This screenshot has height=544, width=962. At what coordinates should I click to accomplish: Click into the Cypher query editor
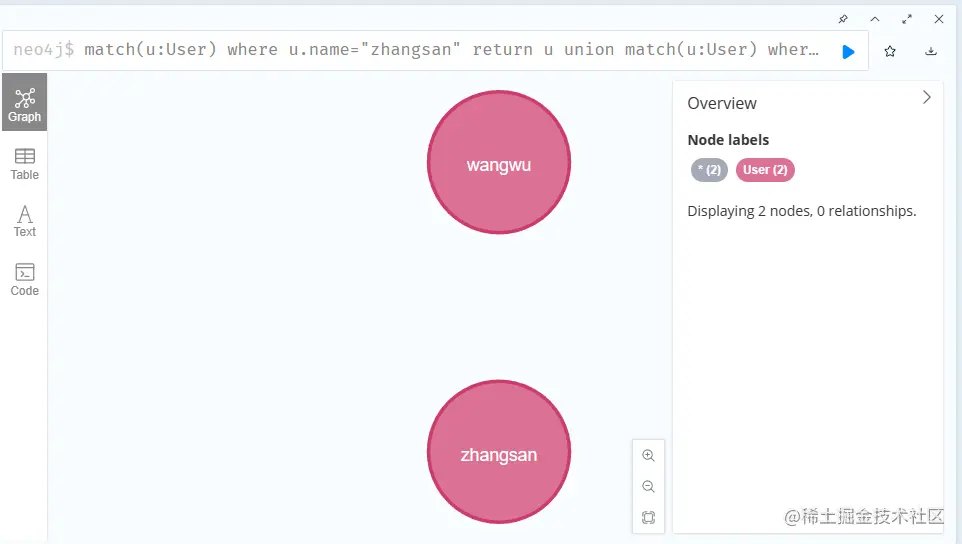tap(450, 50)
